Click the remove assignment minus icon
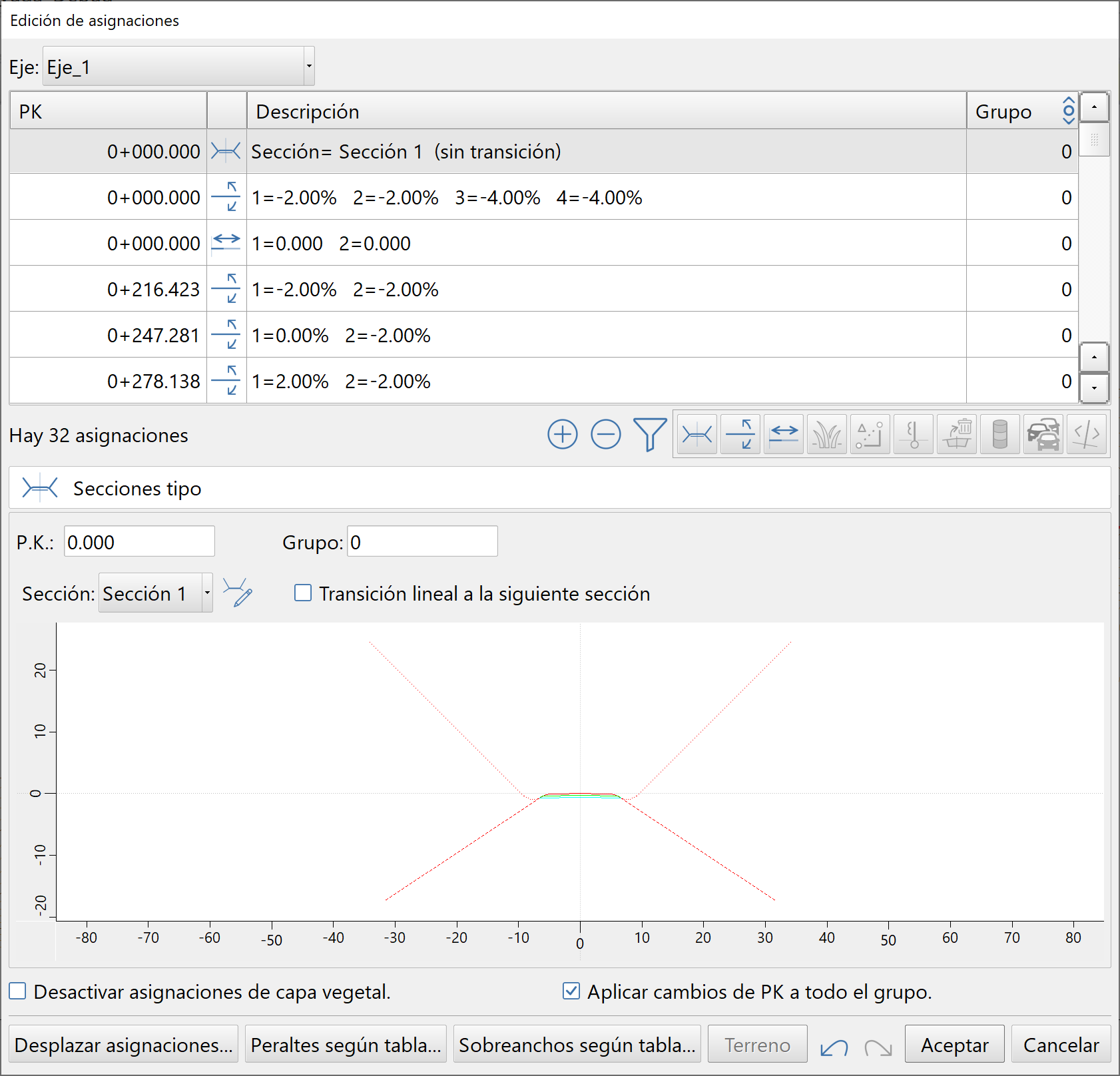Image resolution: width=1120 pixels, height=1076 pixels. (x=605, y=435)
